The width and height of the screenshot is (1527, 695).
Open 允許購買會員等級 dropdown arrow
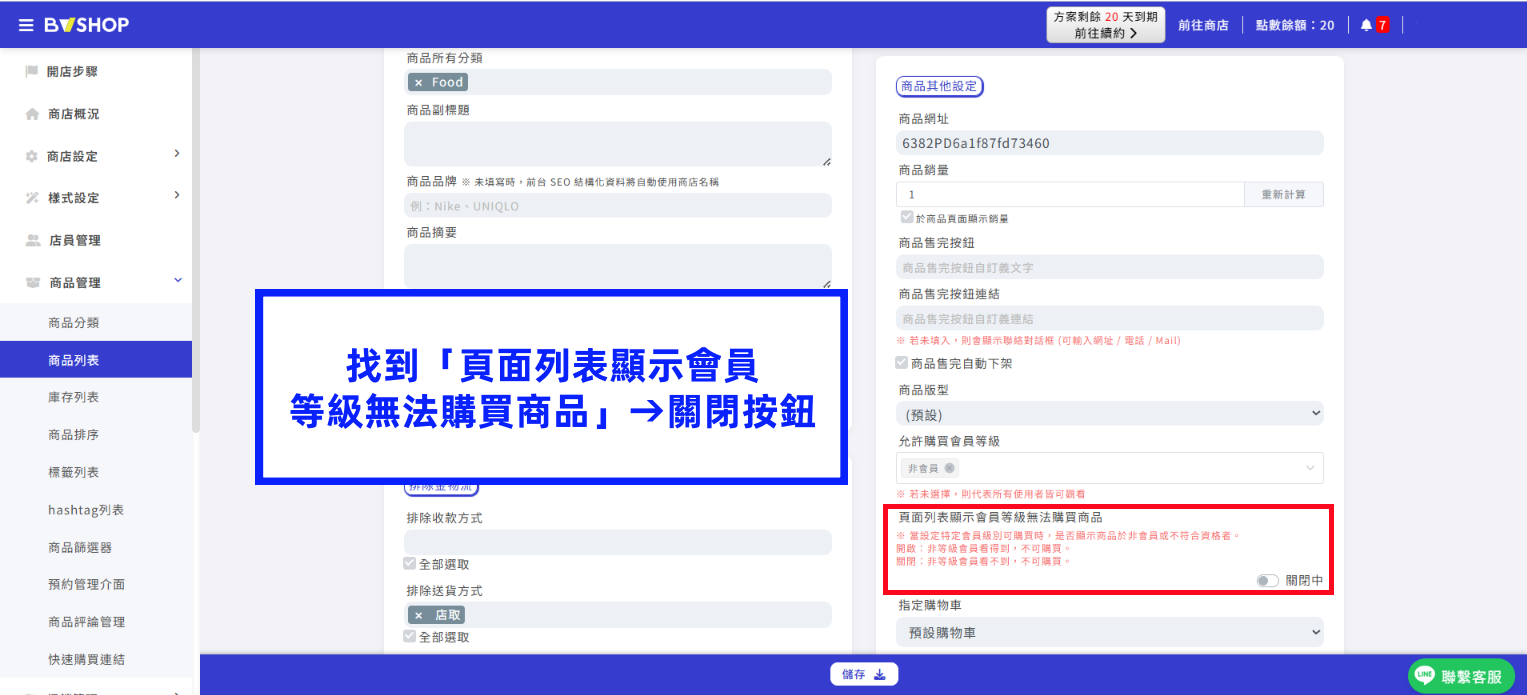click(1310, 468)
